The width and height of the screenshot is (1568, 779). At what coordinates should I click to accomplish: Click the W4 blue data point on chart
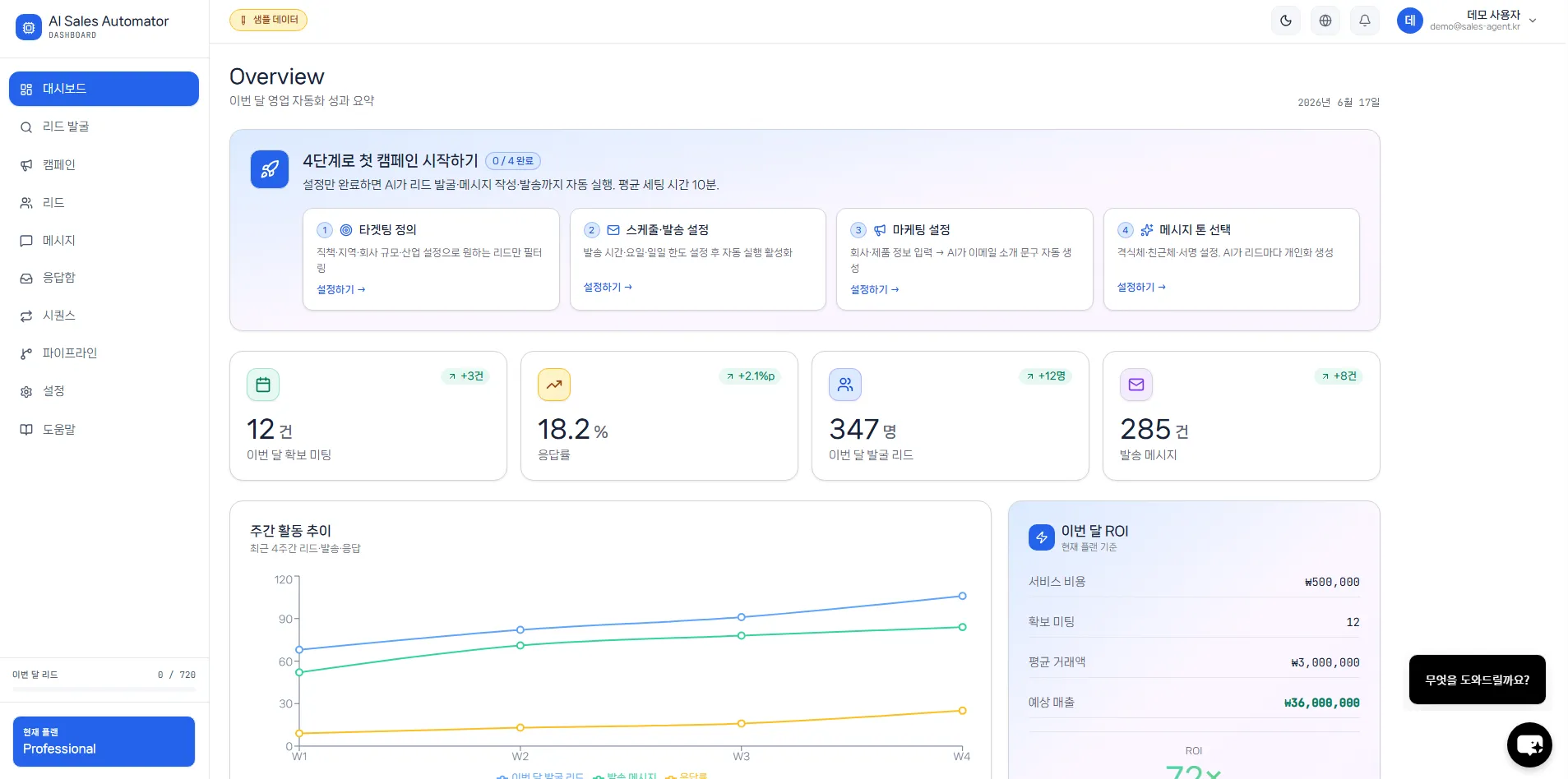click(x=962, y=596)
